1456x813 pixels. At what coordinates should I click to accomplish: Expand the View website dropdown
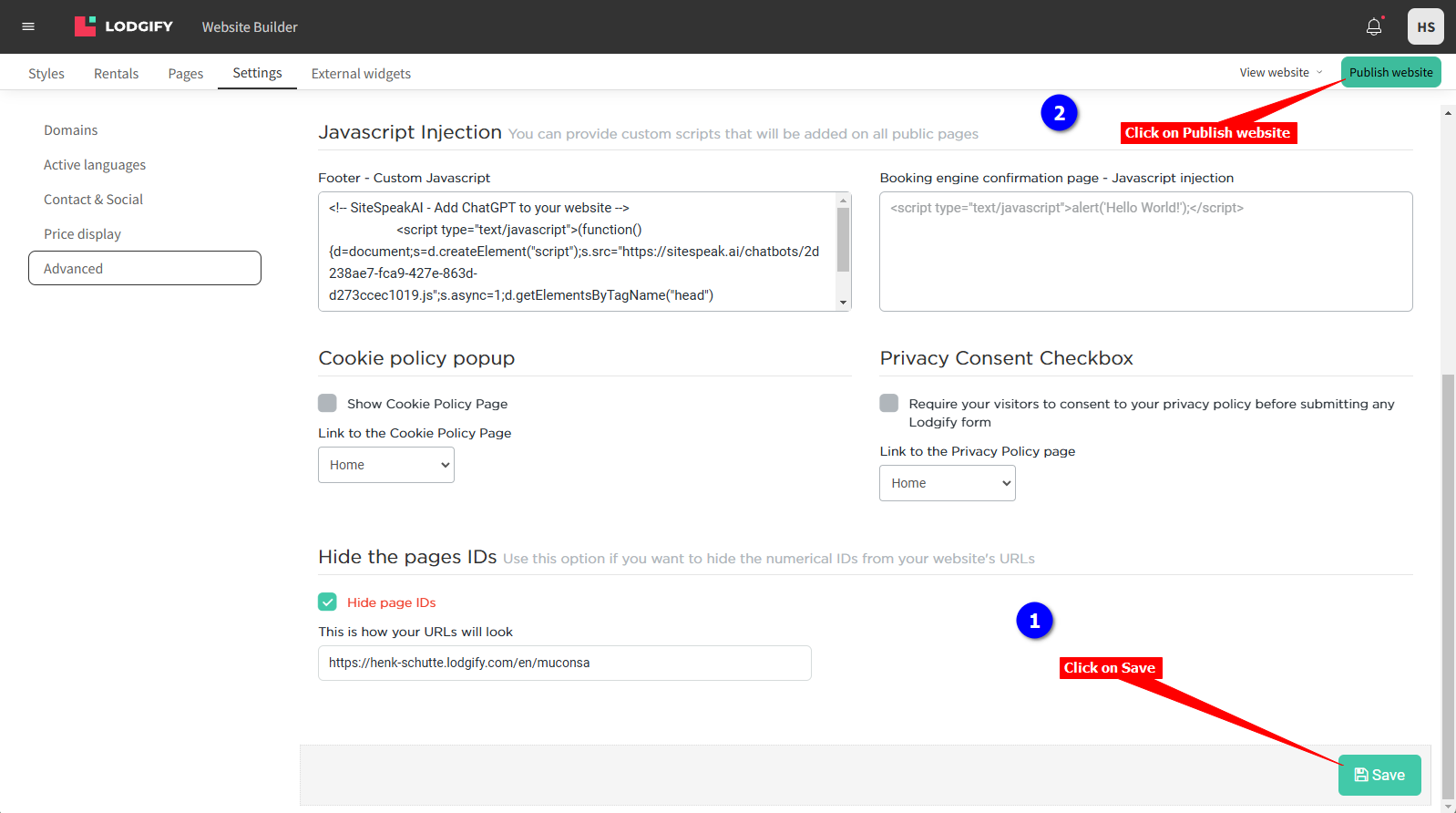coord(1281,72)
